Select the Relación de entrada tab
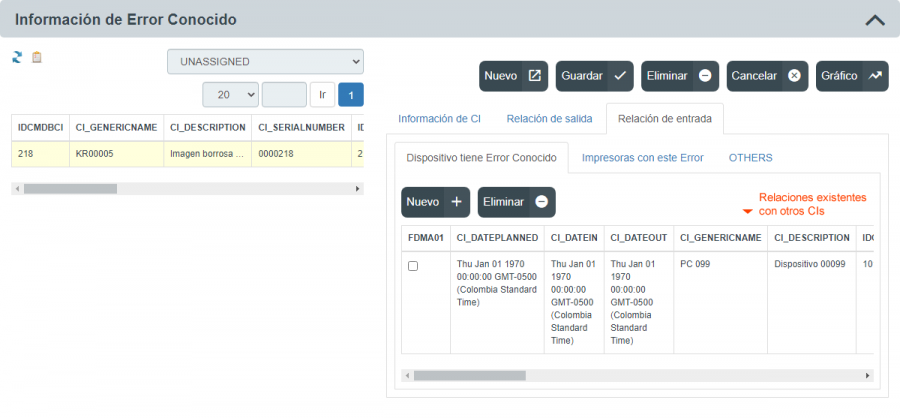Viewport: 900px width, 418px height. coord(665,119)
